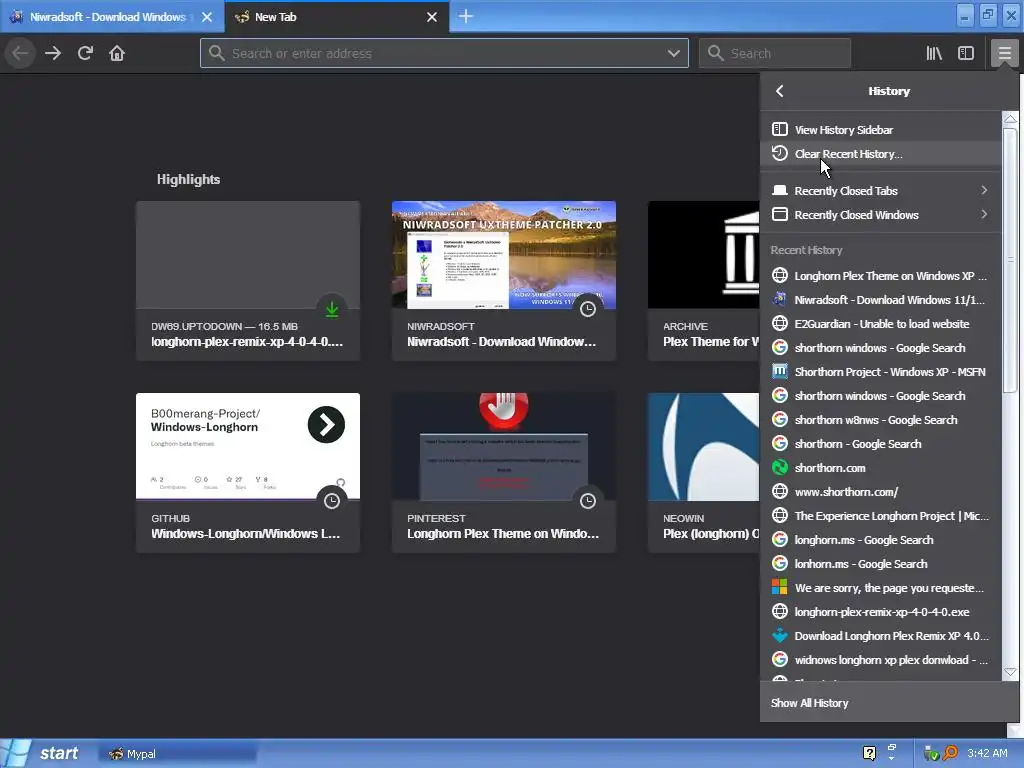1024x768 pixels.
Task: Select Clear Recent History...
Action: point(881,153)
